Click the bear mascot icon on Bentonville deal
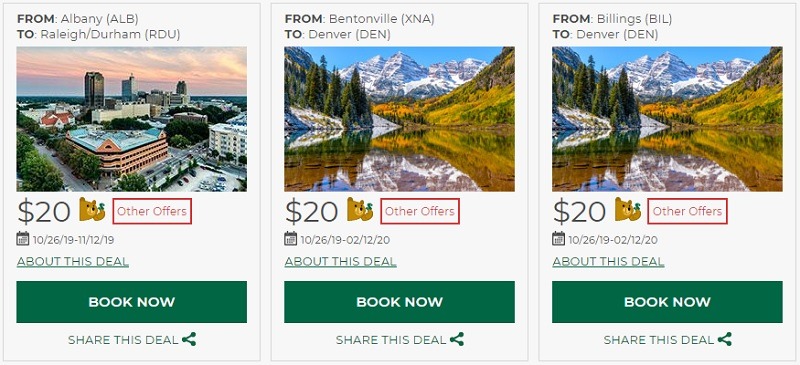This screenshot has width=800, height=365. [x=360, y=210]
